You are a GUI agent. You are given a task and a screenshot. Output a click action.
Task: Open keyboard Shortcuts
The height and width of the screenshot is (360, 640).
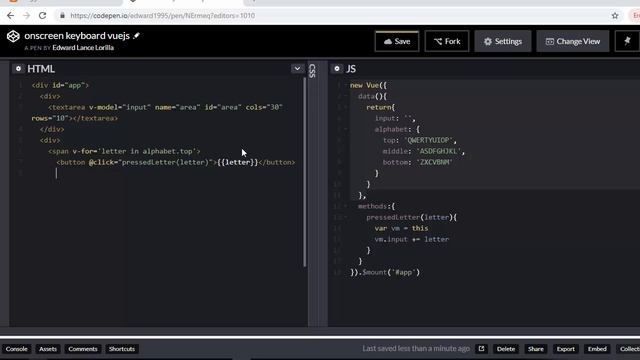(x=122, y=349)
